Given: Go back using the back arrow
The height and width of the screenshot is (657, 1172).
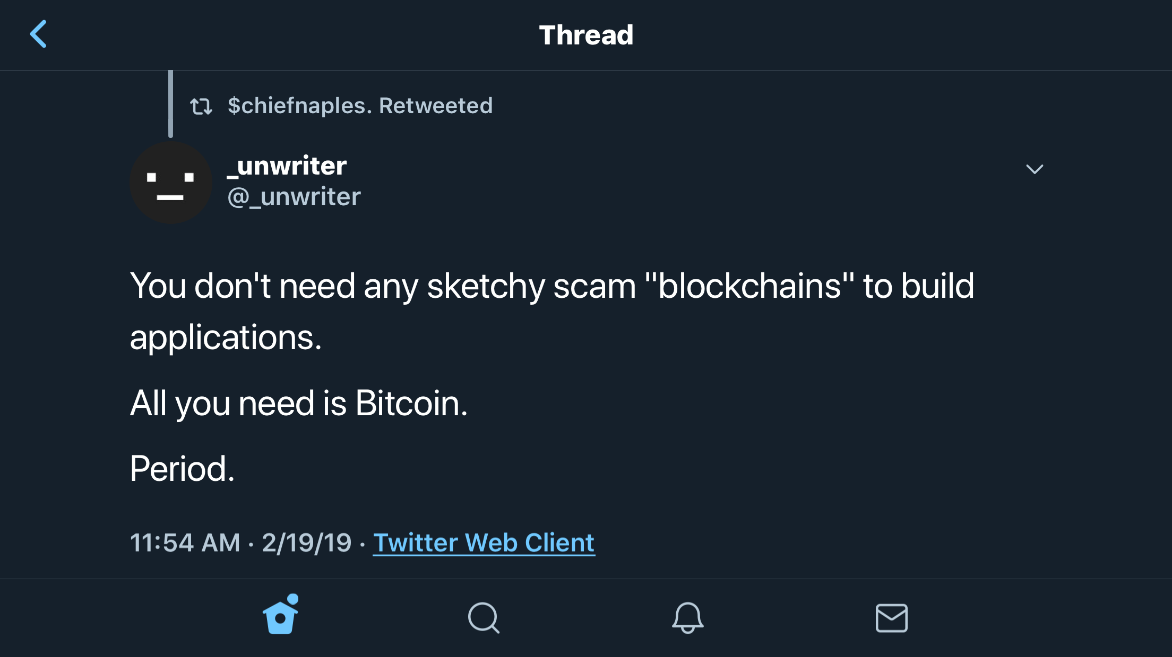Looking at the screenshot, I should coord(38,35).
